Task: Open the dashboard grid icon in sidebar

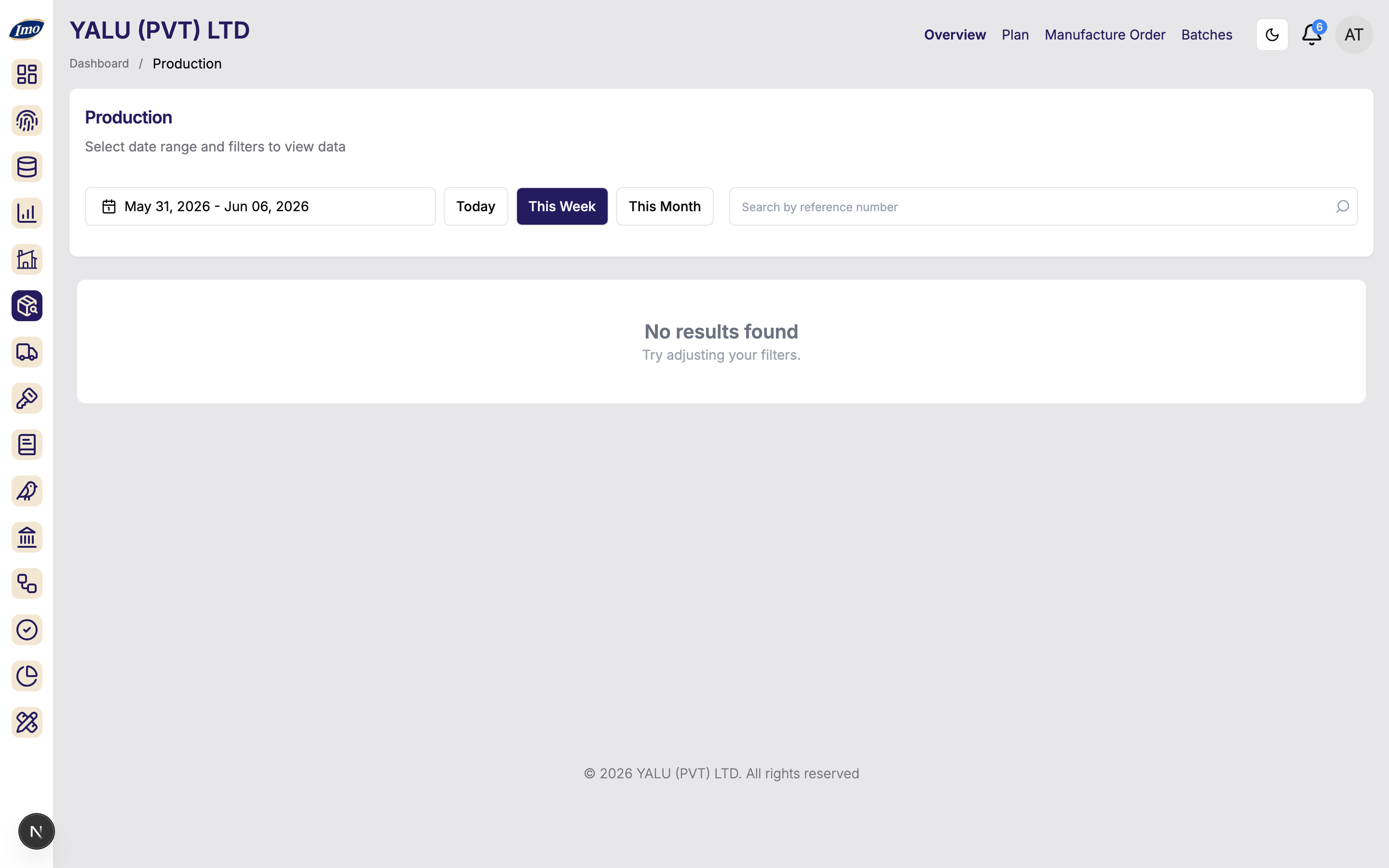Action: (x=27, y=74)
